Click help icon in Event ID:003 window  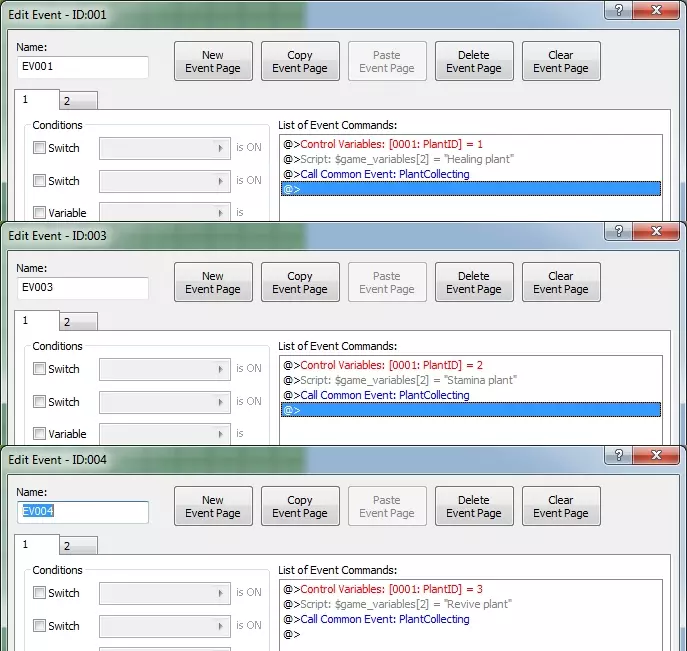[x=618, y=231]
